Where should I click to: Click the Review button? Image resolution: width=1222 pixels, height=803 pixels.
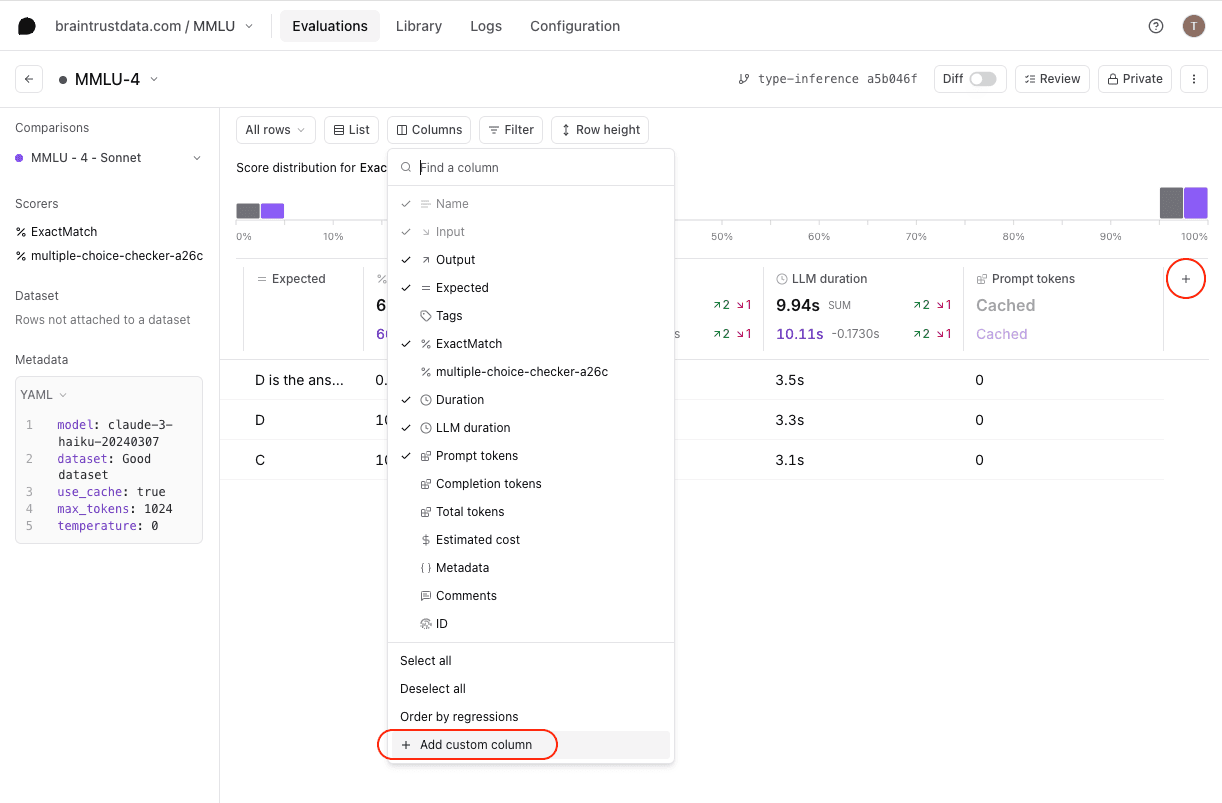tap(1052, 78)
